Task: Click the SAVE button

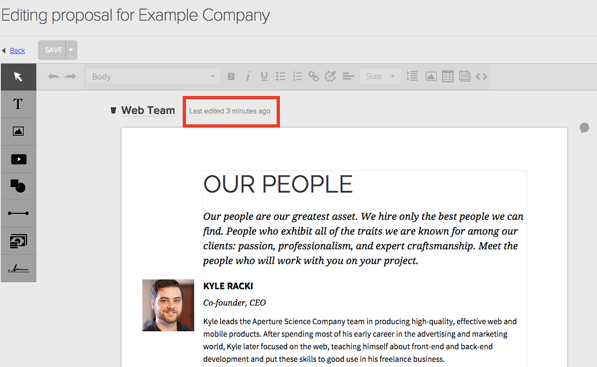Action: [x=52, y=50]
